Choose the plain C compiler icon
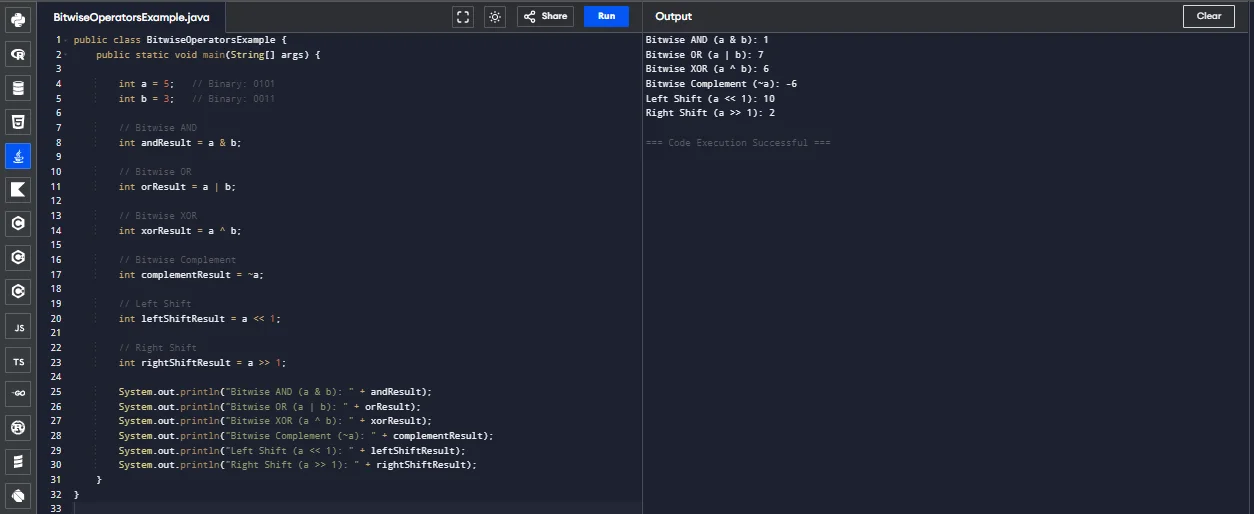The width and height of the screenshot is (1254, 514). (x=18, y=224)
